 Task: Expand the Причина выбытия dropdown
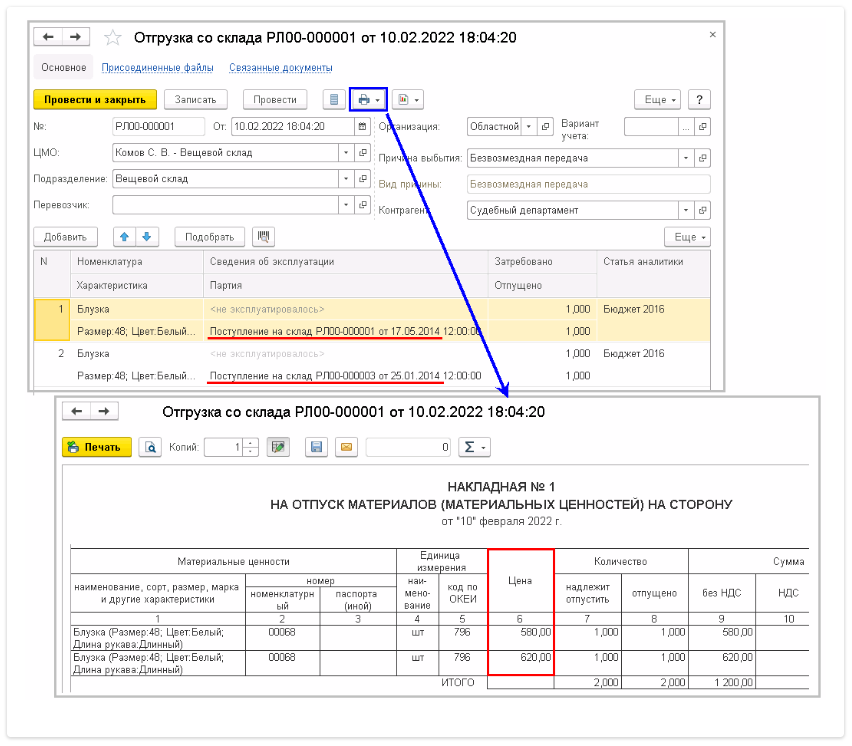point(685,158)
